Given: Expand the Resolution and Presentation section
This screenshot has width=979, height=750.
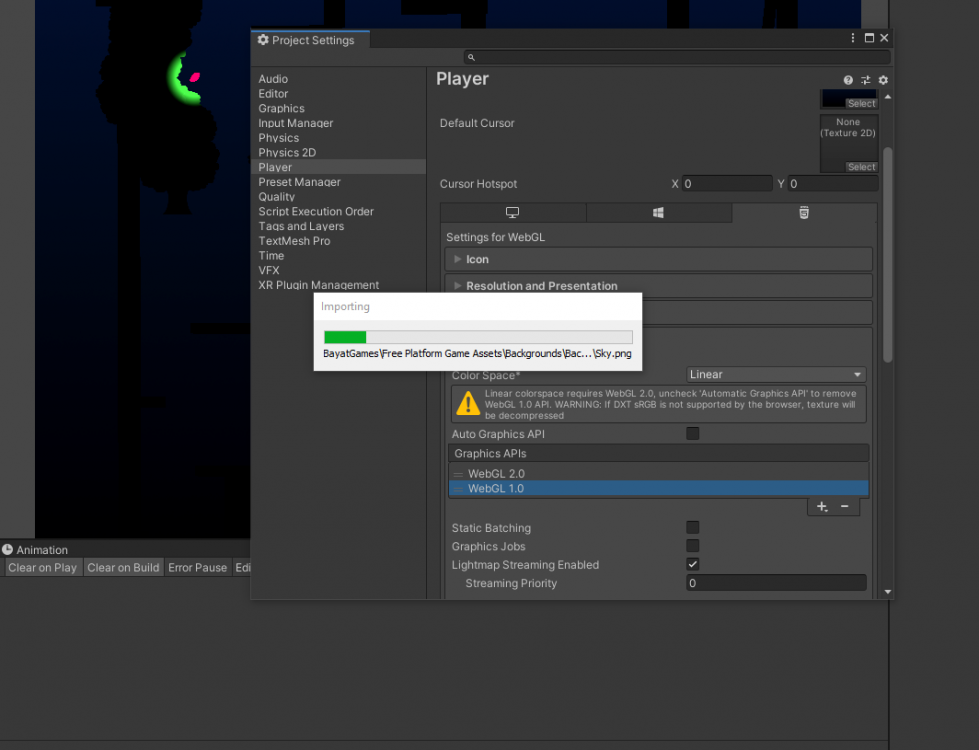Looking at the screenshot, I should pyautogui.click(x=541, y=286).
